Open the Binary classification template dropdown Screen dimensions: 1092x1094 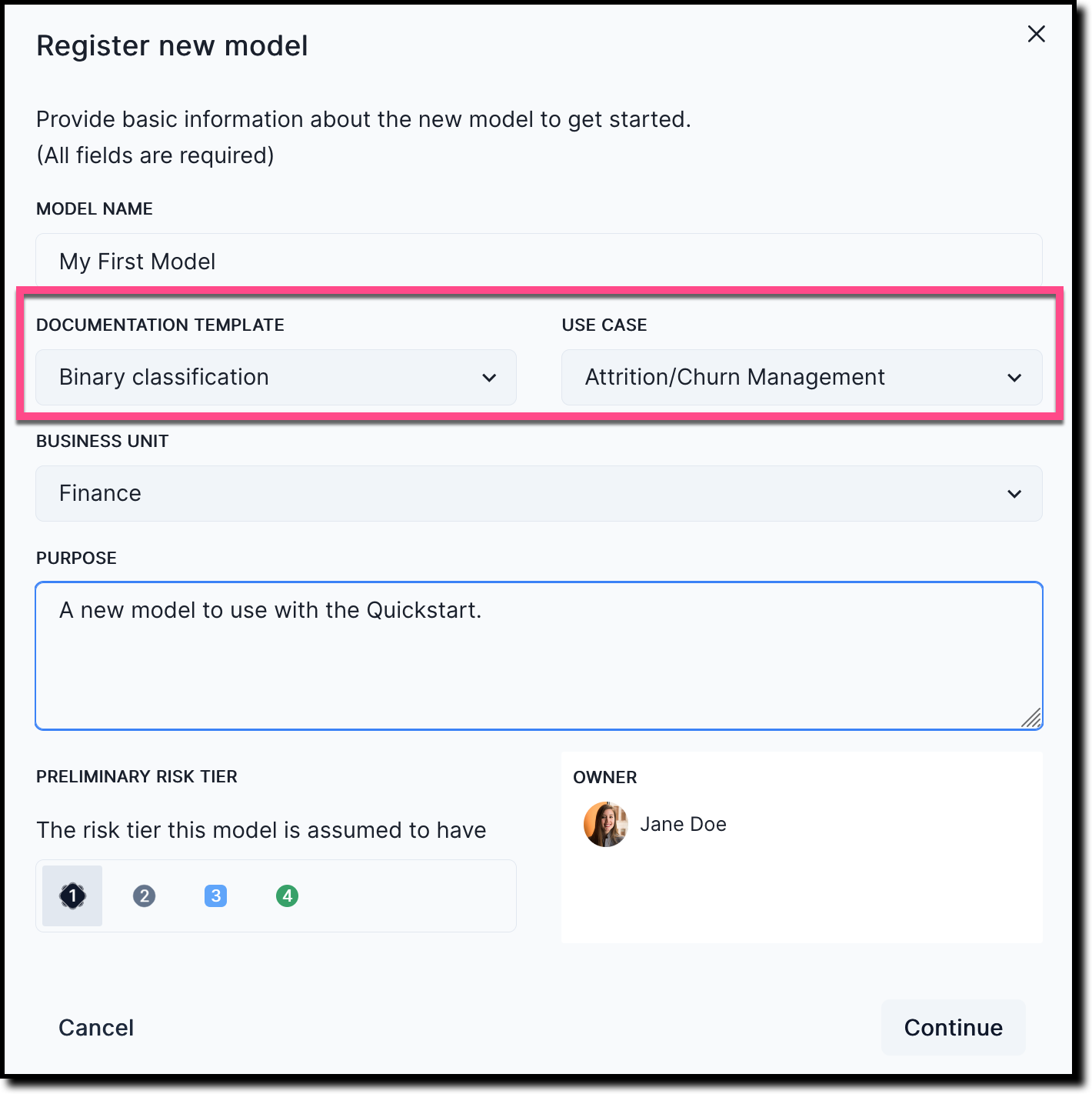coord(275,378)
